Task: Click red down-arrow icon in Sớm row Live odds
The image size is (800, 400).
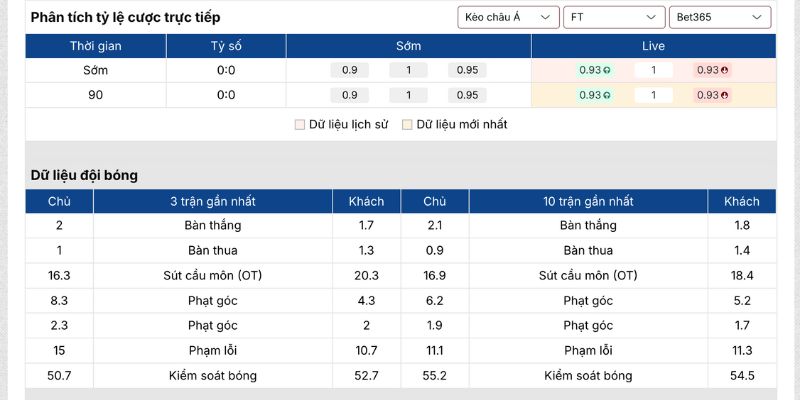Action: [724, 70]
